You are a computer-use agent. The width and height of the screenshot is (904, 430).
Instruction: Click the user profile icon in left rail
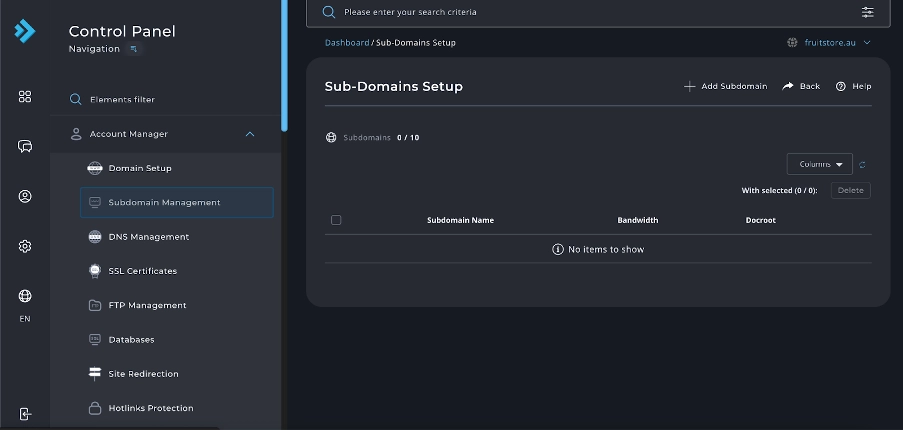pos(25,196)
